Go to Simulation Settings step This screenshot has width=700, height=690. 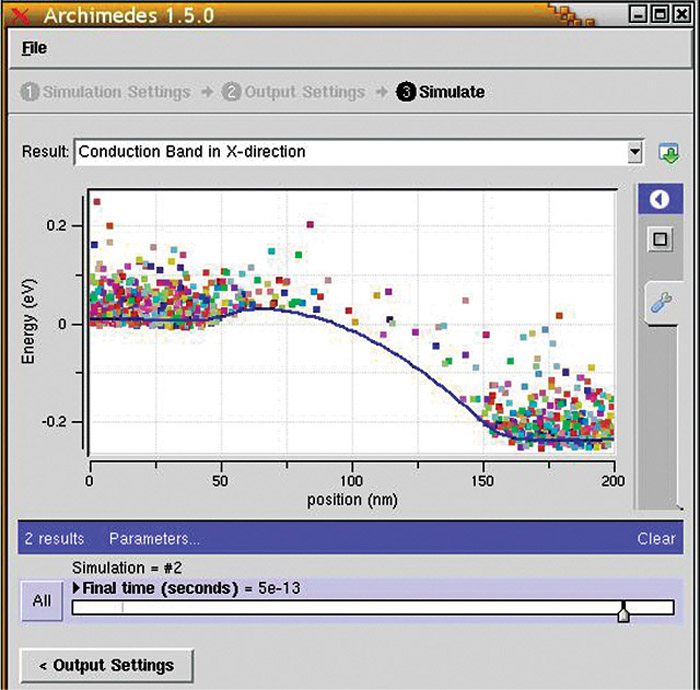point(105,92)
